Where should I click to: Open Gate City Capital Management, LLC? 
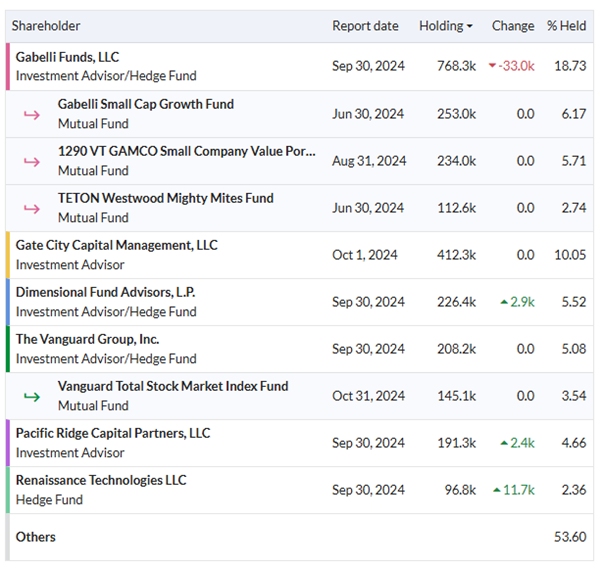point(116,245)
